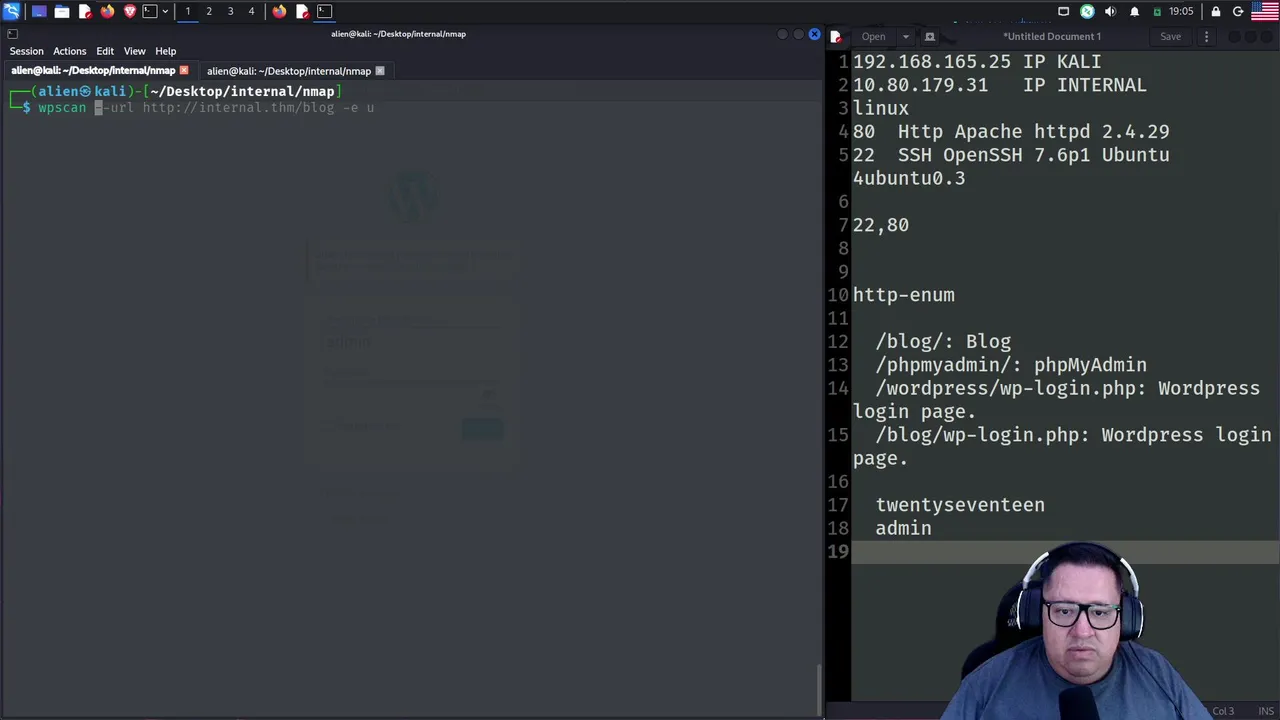This screenshot has height=720, width=1280.
Task: Click the INS indicator in editor status bar
Action: (x=1265, y=711)
